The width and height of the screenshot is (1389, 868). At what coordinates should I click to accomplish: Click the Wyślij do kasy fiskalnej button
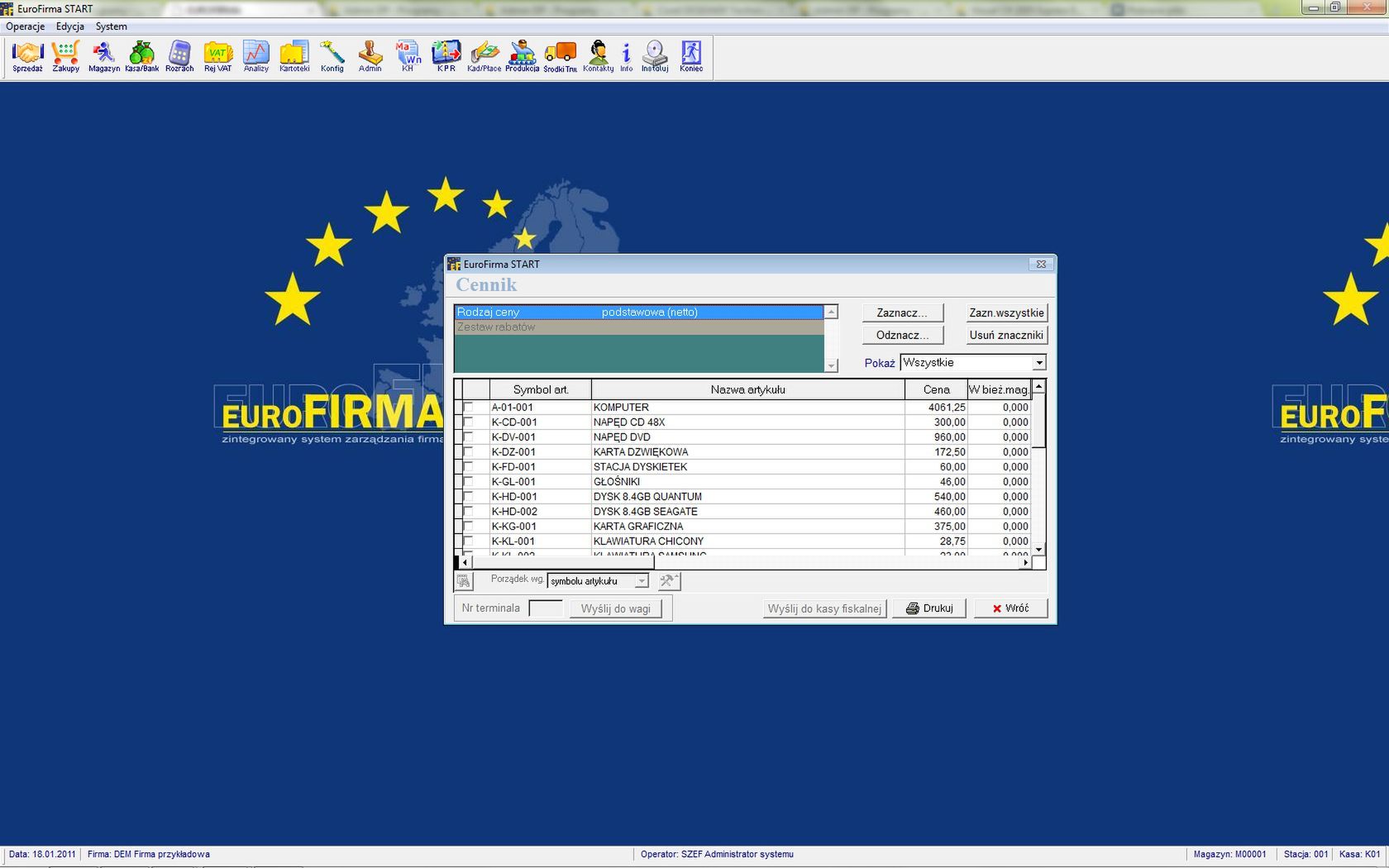coord(824,608)
